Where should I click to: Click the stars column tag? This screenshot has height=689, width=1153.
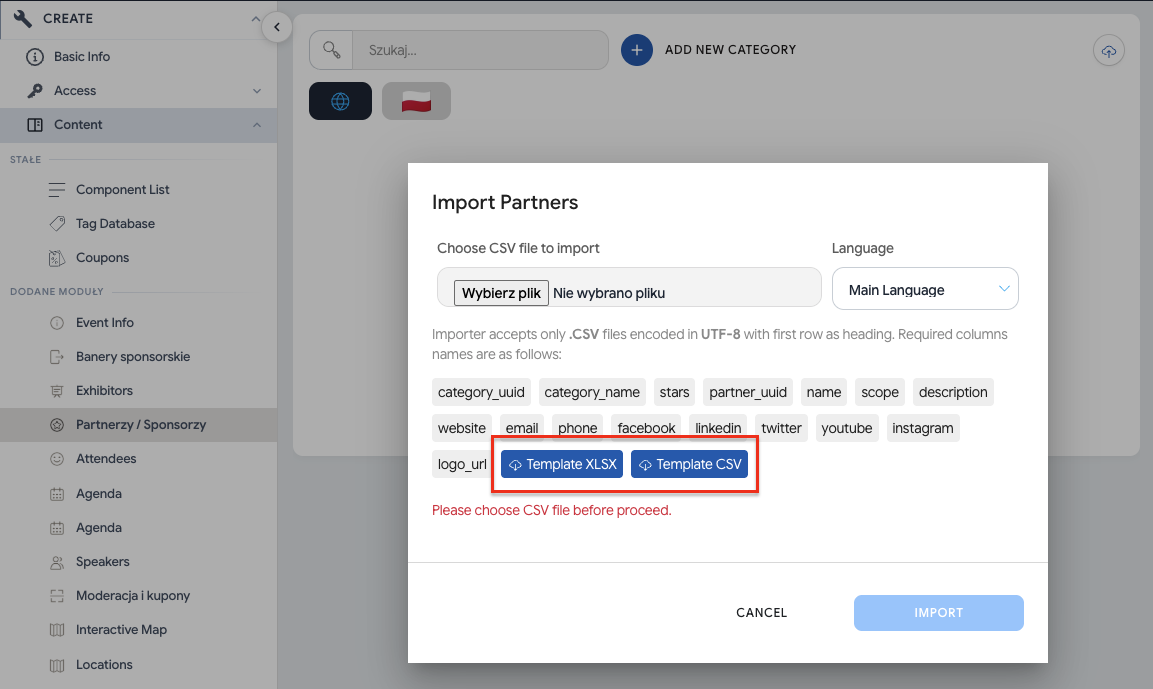tap(674, 392)
